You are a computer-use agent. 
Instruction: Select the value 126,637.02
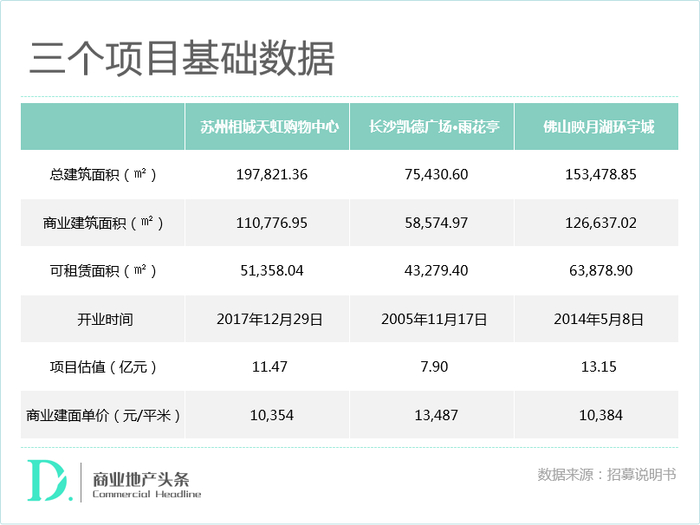[x=600, y=223]
